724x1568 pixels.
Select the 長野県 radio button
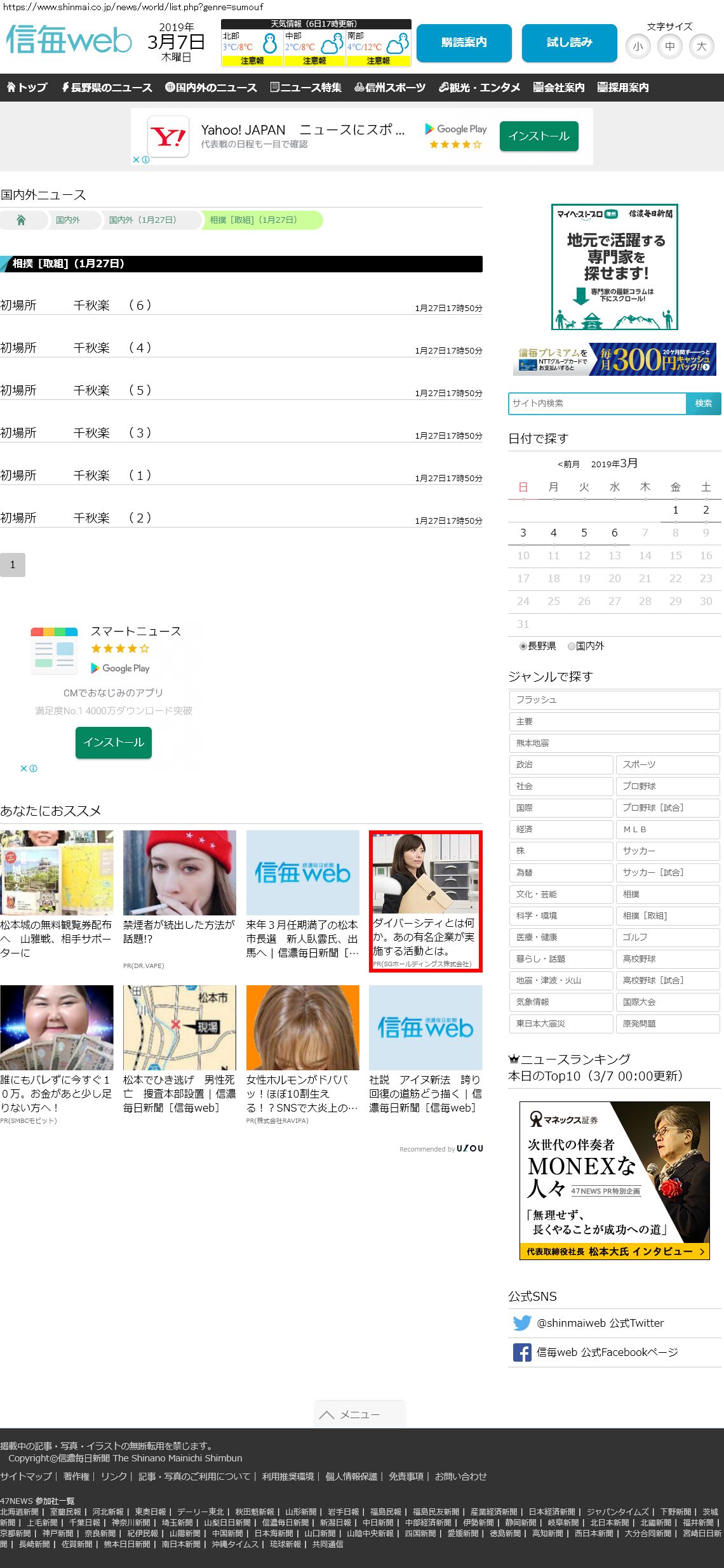click(x=523, y=646)
